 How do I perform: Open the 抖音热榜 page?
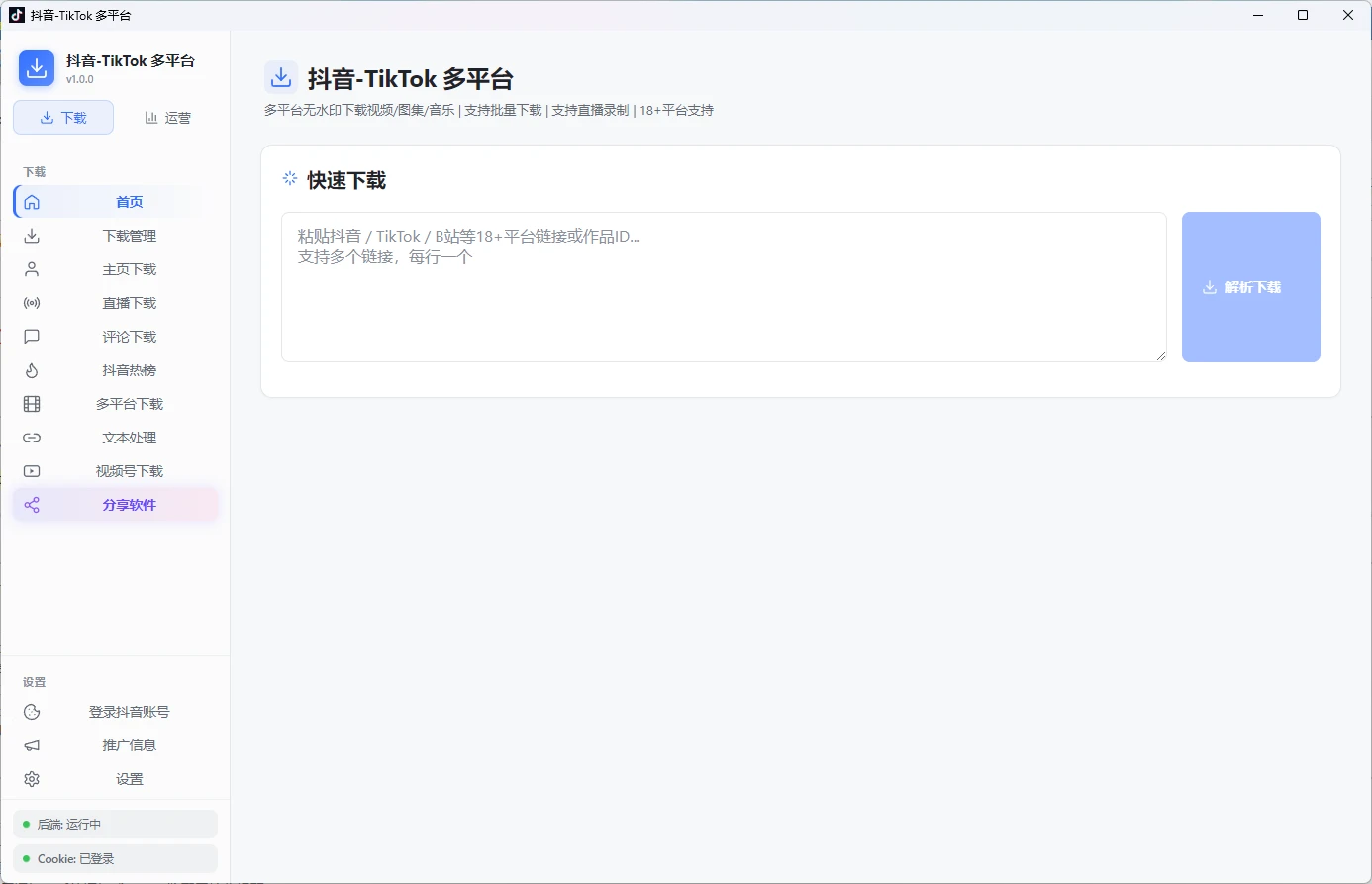tap(115, 370)
